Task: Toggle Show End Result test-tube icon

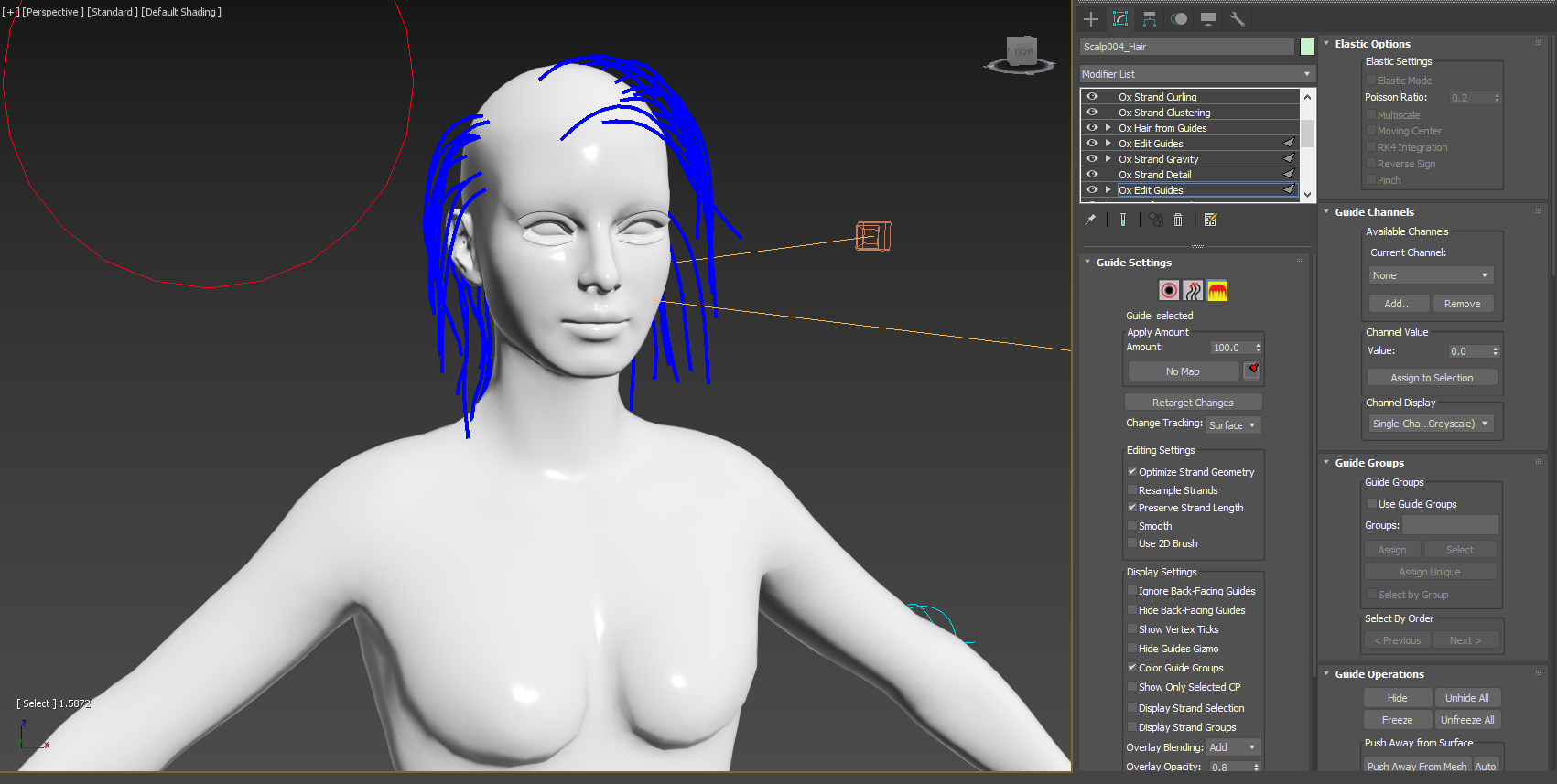Action: point(1123,220)
